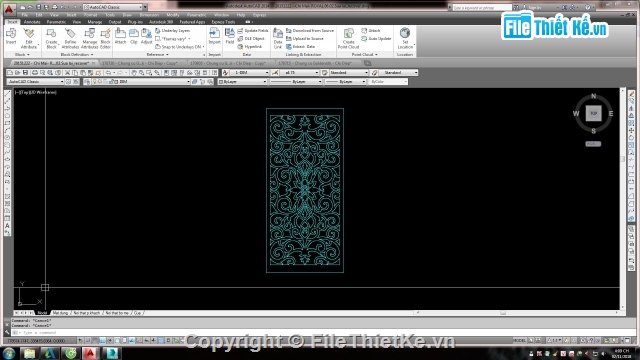640x360 pixels.
Task: Switch to the Express Tools ribbon tab
Action: coord(223,22)
